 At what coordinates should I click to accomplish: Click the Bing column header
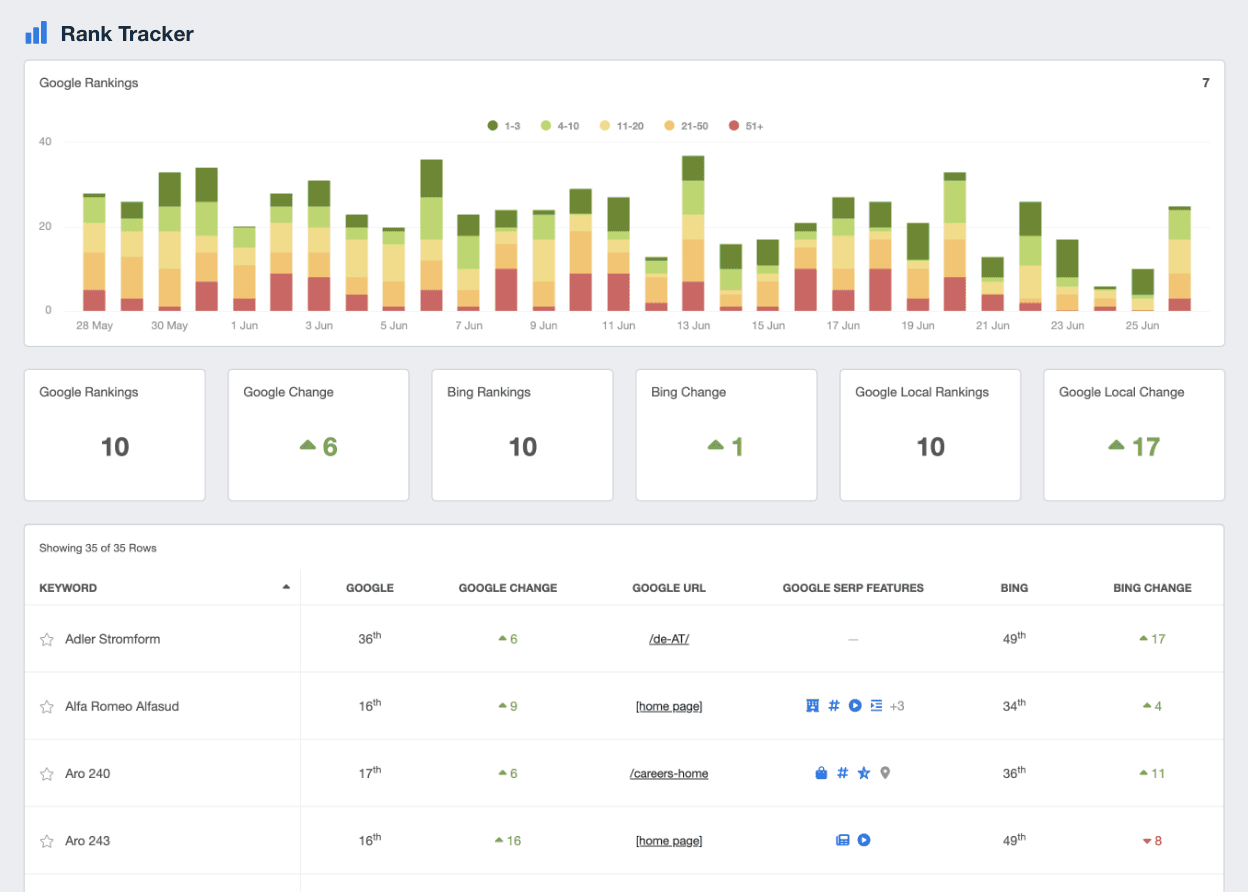click(1014, 588)
